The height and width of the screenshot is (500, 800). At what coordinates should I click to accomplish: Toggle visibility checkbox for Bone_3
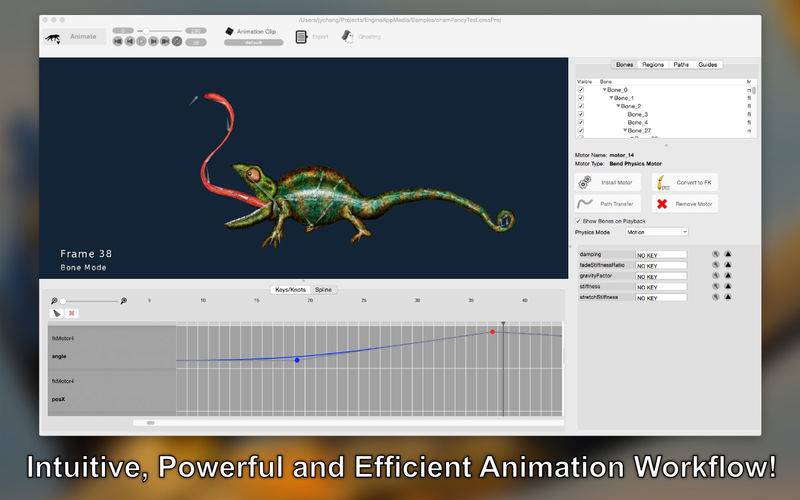[581, 114]
